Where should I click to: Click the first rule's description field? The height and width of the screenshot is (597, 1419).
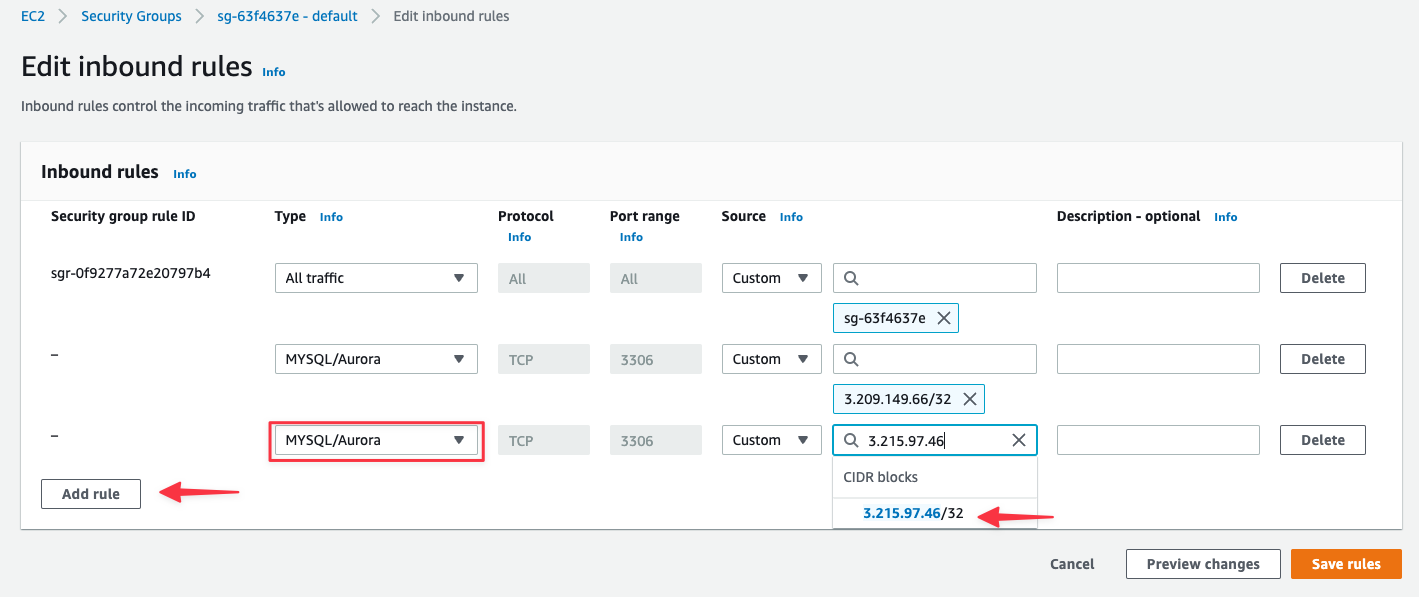pyautogui.click(x=1157, y=277)
